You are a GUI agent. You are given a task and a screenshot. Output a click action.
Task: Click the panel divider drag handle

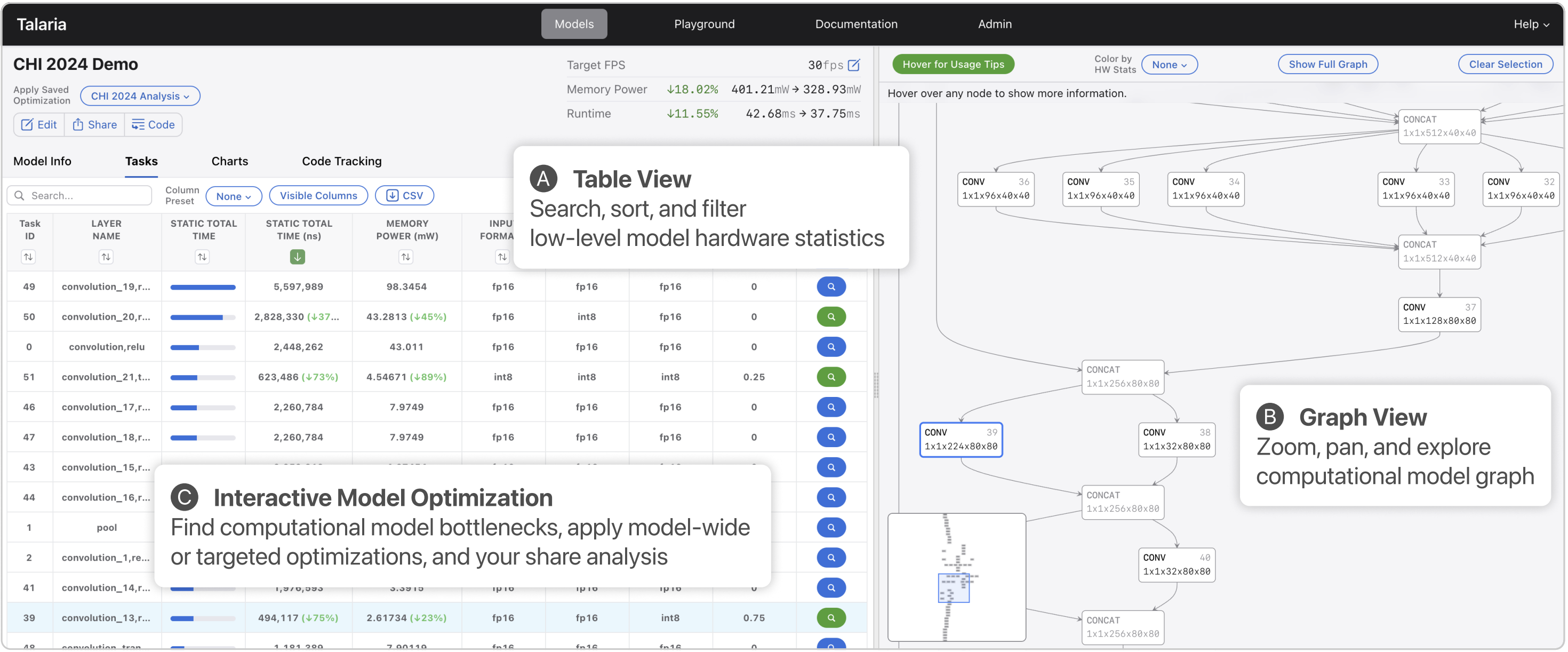coord(876,385)
